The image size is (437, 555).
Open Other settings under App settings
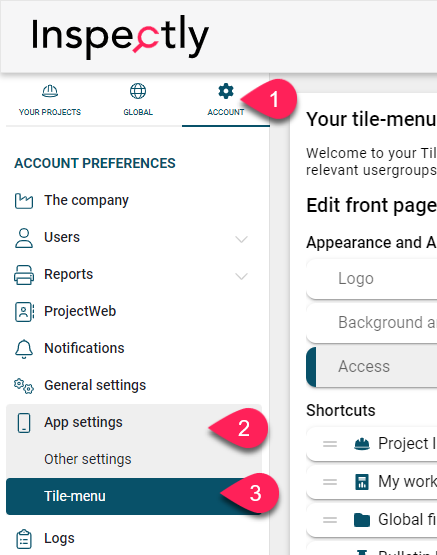click(x=88, y=459)
